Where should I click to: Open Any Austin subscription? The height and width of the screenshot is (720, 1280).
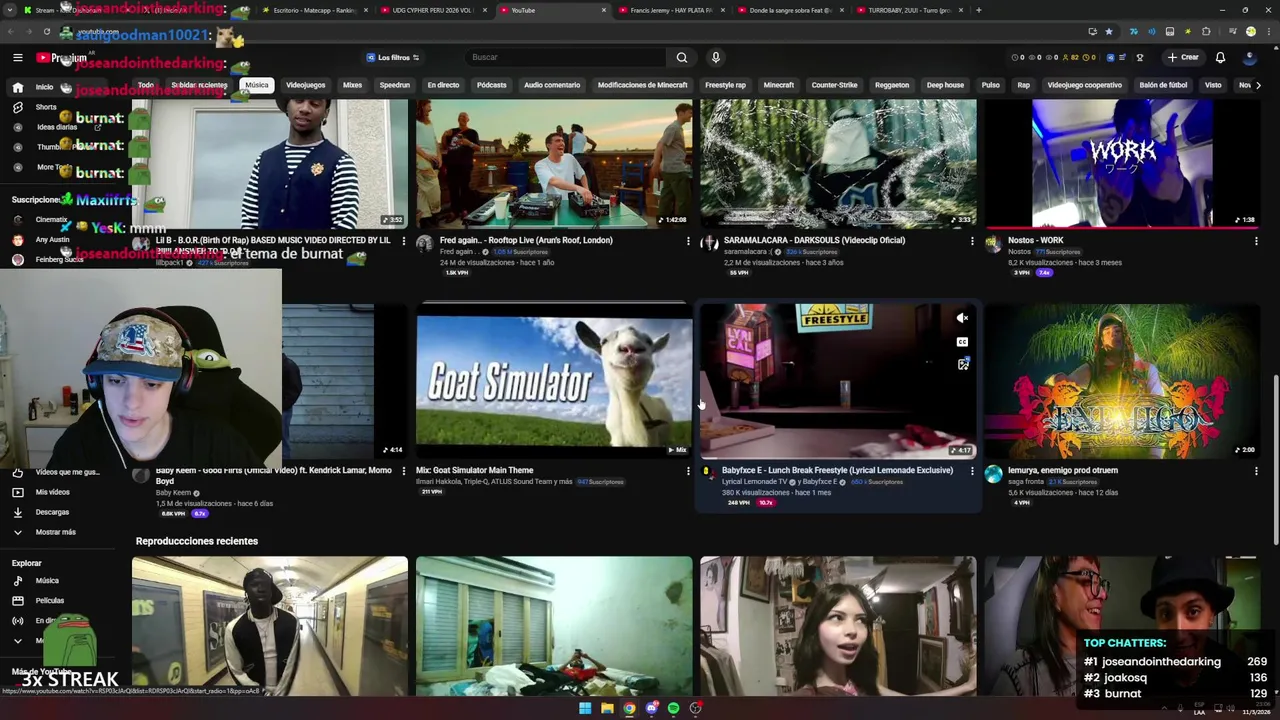pyautogui.click(x=52, y=240)
